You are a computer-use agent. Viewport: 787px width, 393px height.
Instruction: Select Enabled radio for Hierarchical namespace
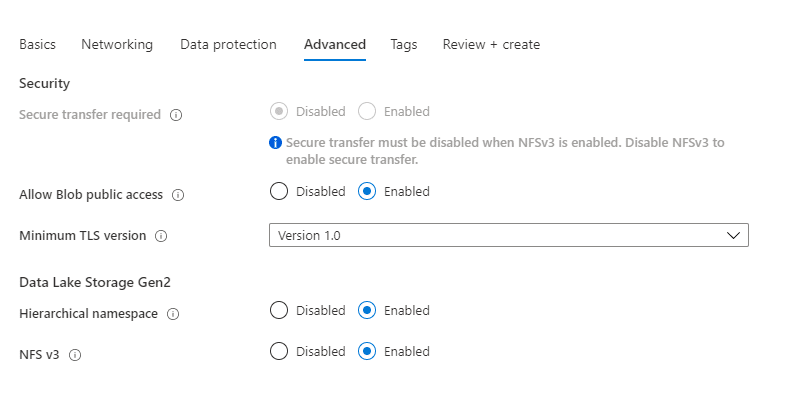(367, 310)
